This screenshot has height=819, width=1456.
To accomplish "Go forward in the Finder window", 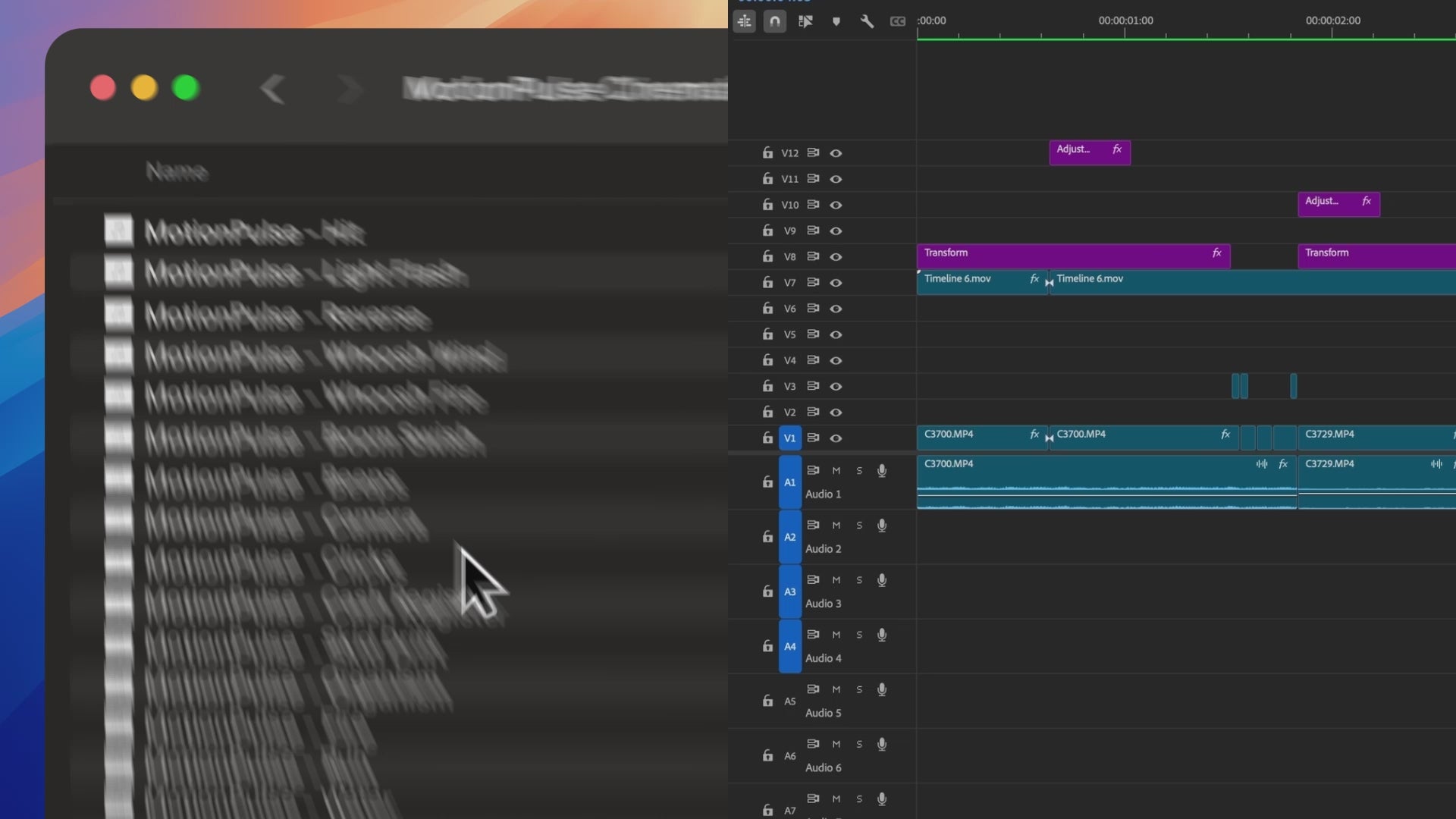I will pos(350,89).
